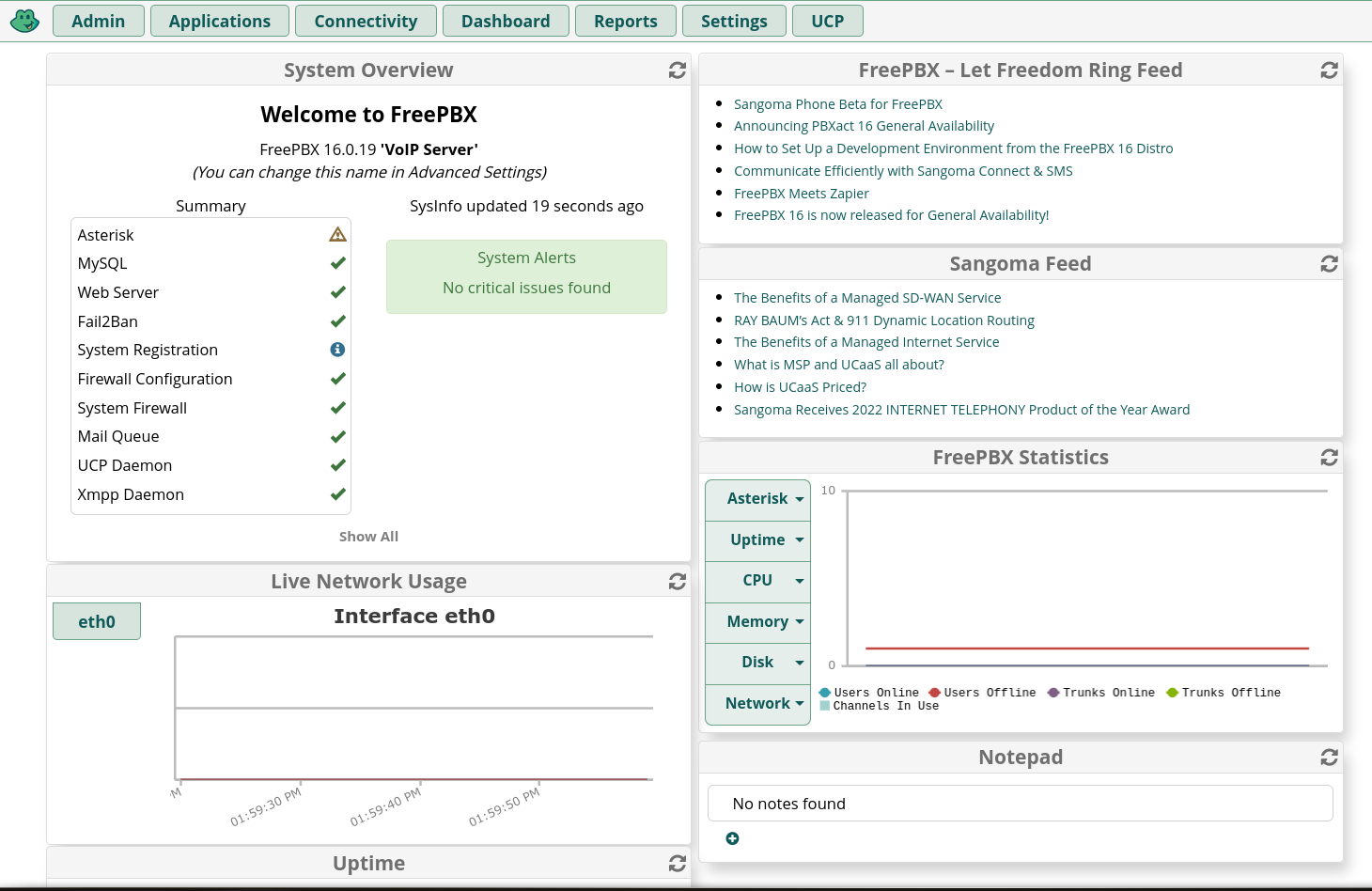Toggle Users Offline legend series
Viewport: 1372px width, 891px height.
coord(983,693)
